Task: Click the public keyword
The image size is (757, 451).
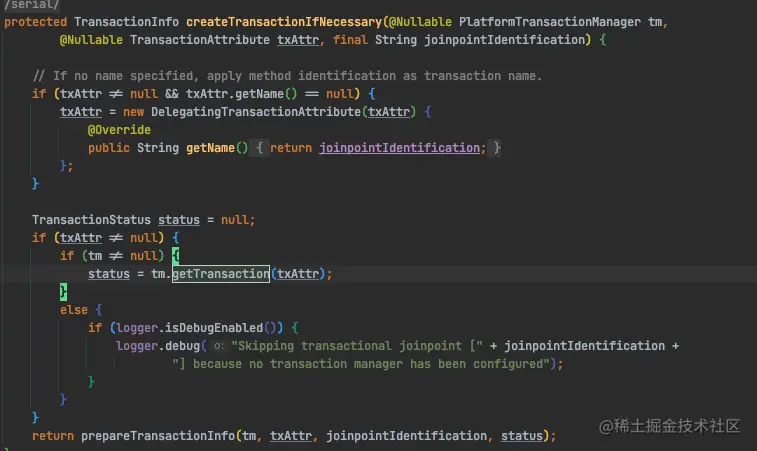Action: tap(109, 148)
